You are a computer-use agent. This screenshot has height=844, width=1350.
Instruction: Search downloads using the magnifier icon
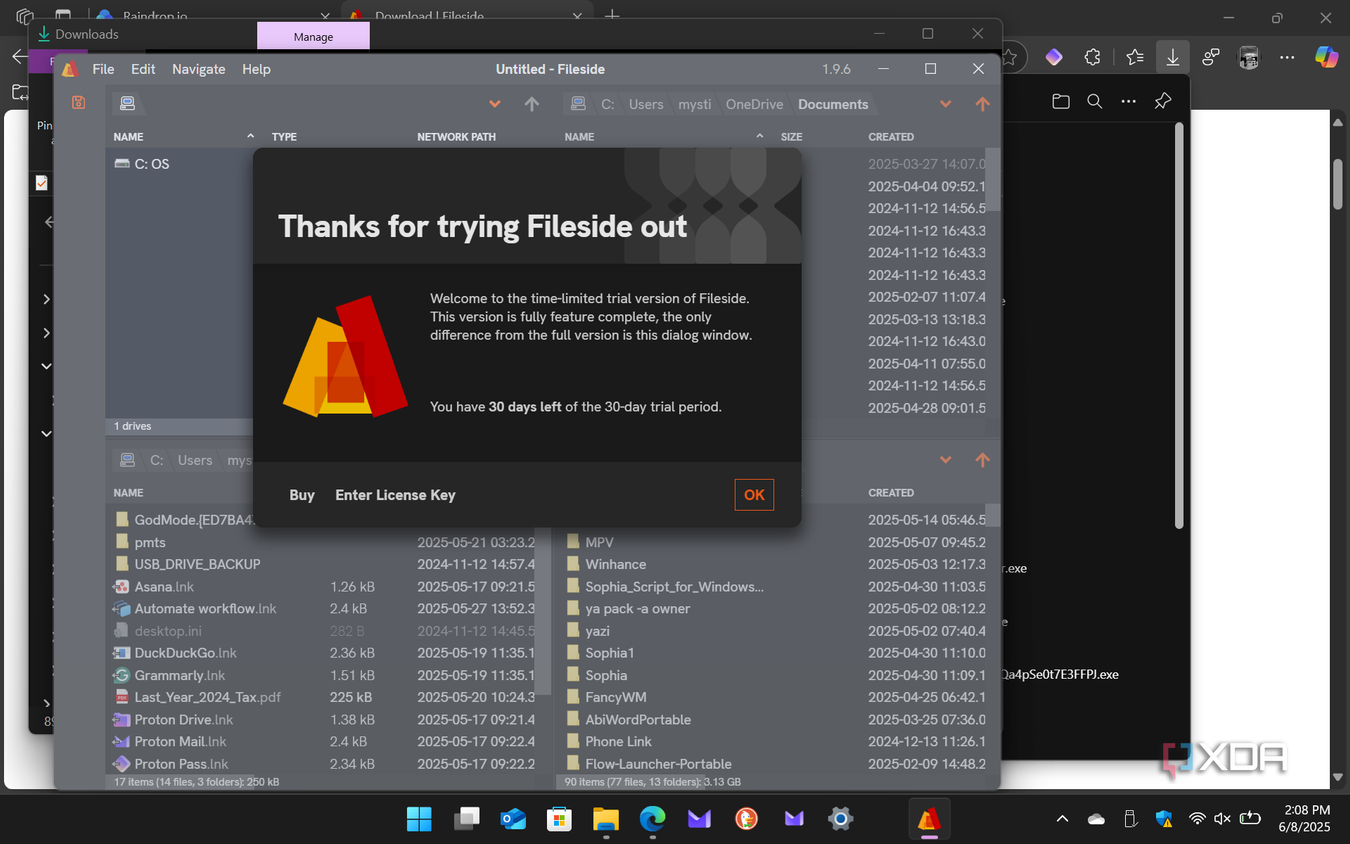click(1095, 101)
